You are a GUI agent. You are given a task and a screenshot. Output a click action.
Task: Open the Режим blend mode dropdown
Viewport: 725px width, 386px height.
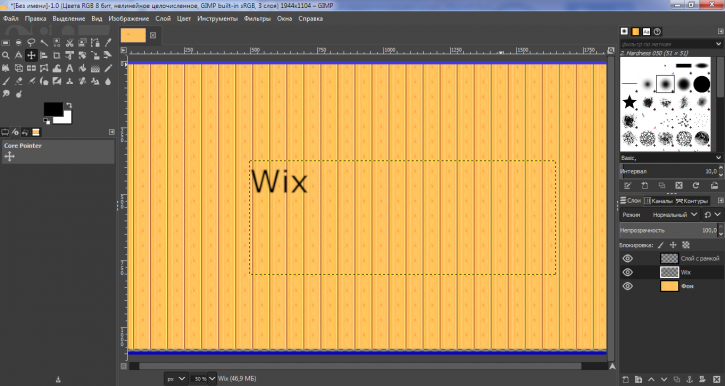(675, 214)
